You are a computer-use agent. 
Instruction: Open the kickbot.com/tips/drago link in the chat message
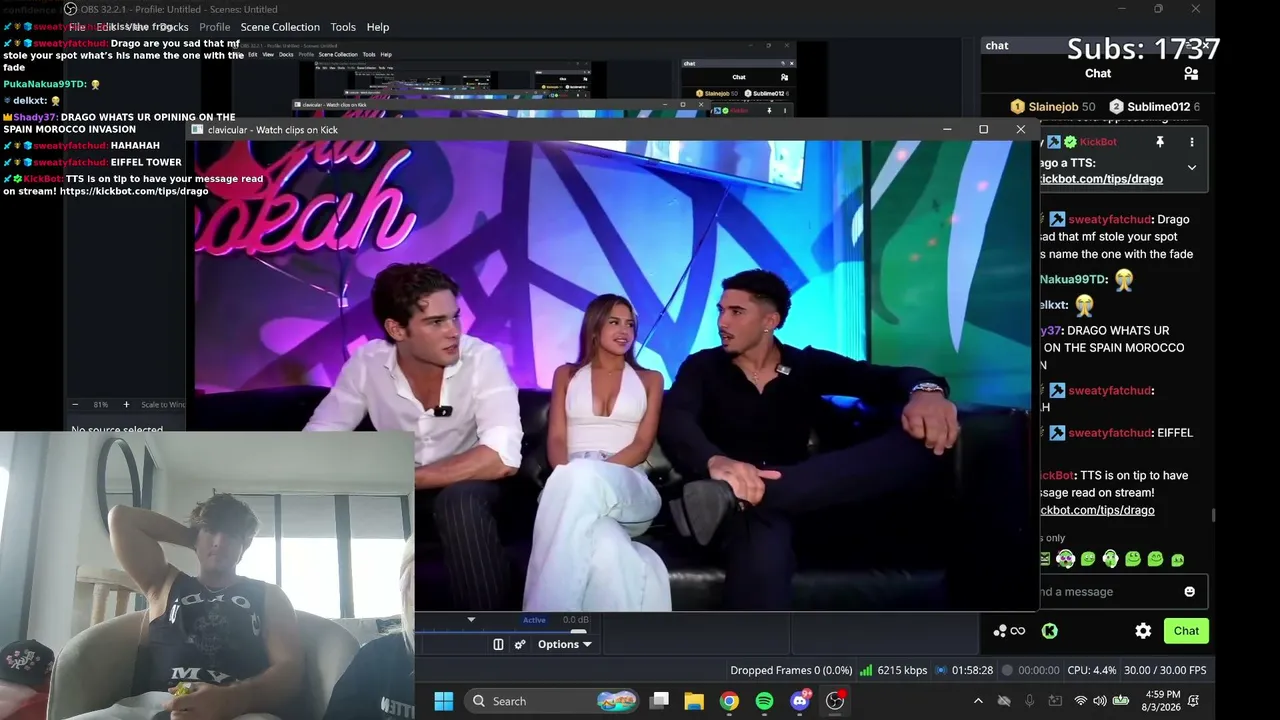pyautogui.click(x=1097, y=510)
